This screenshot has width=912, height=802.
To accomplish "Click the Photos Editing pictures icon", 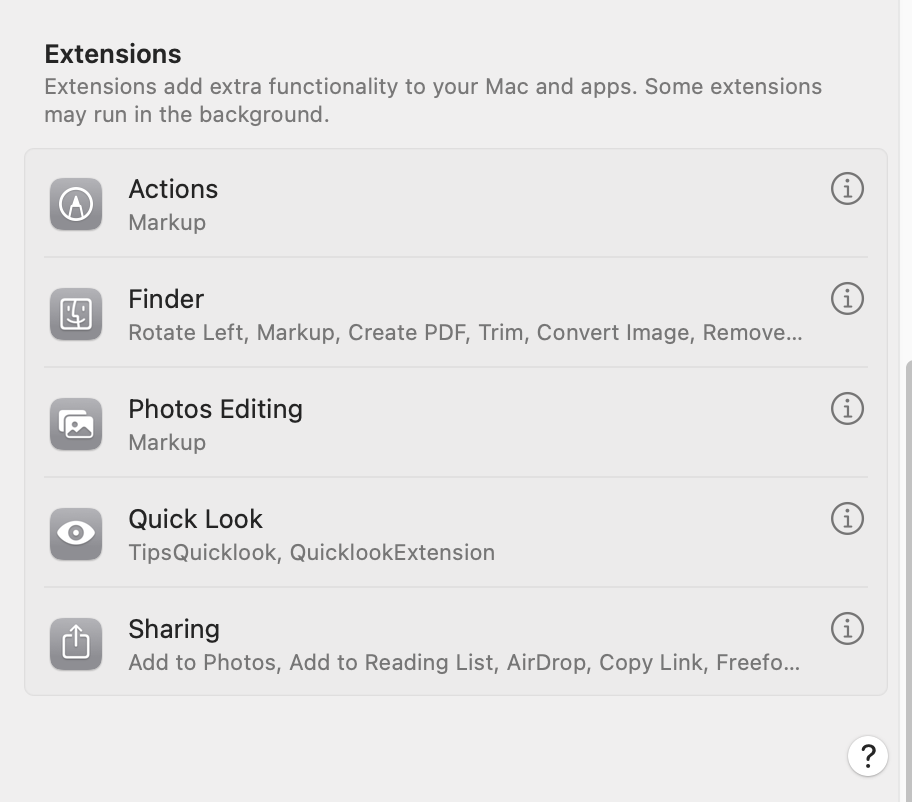I will tap(76, 424).
